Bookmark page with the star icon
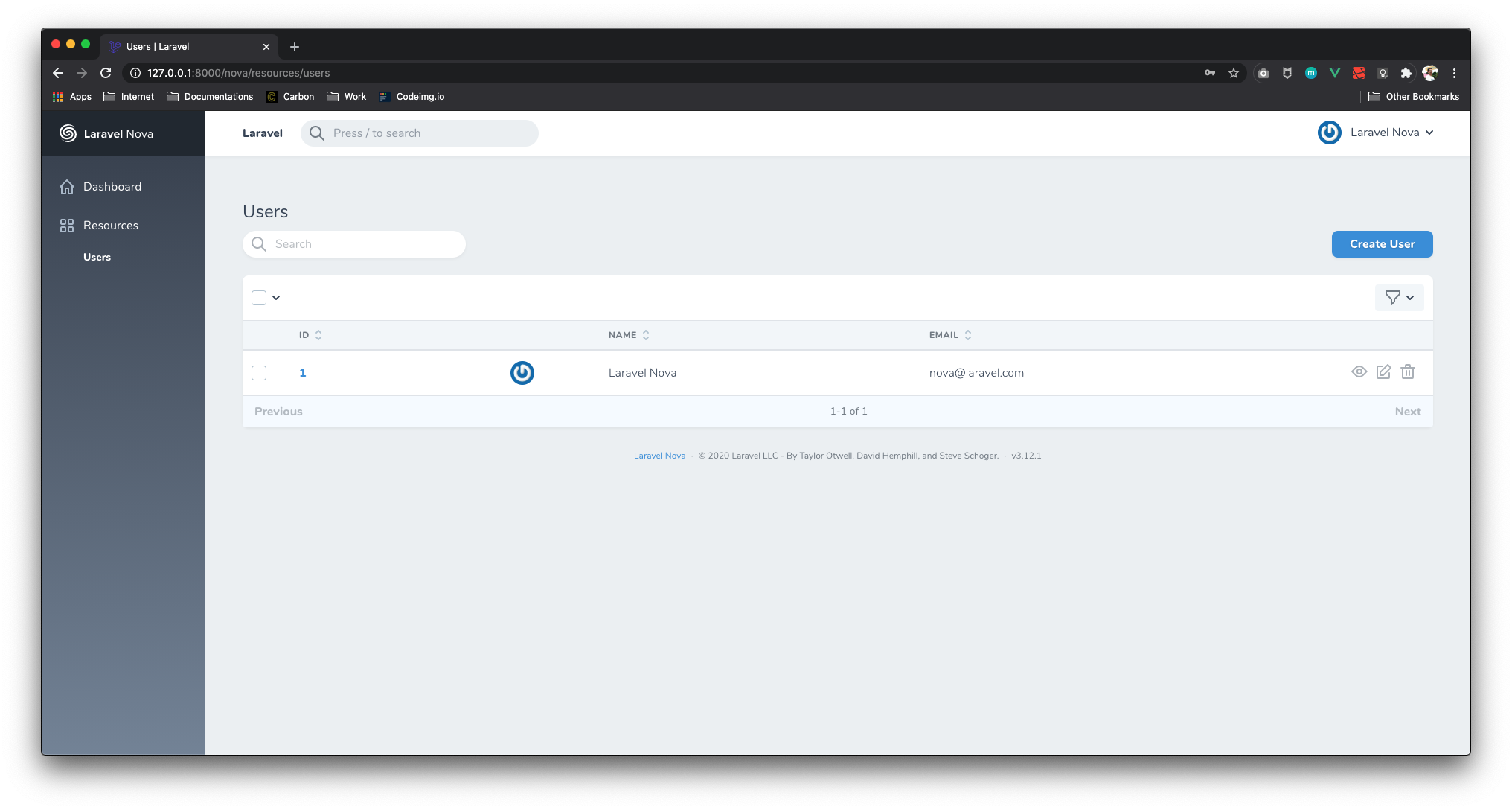 pos(1234,73)
